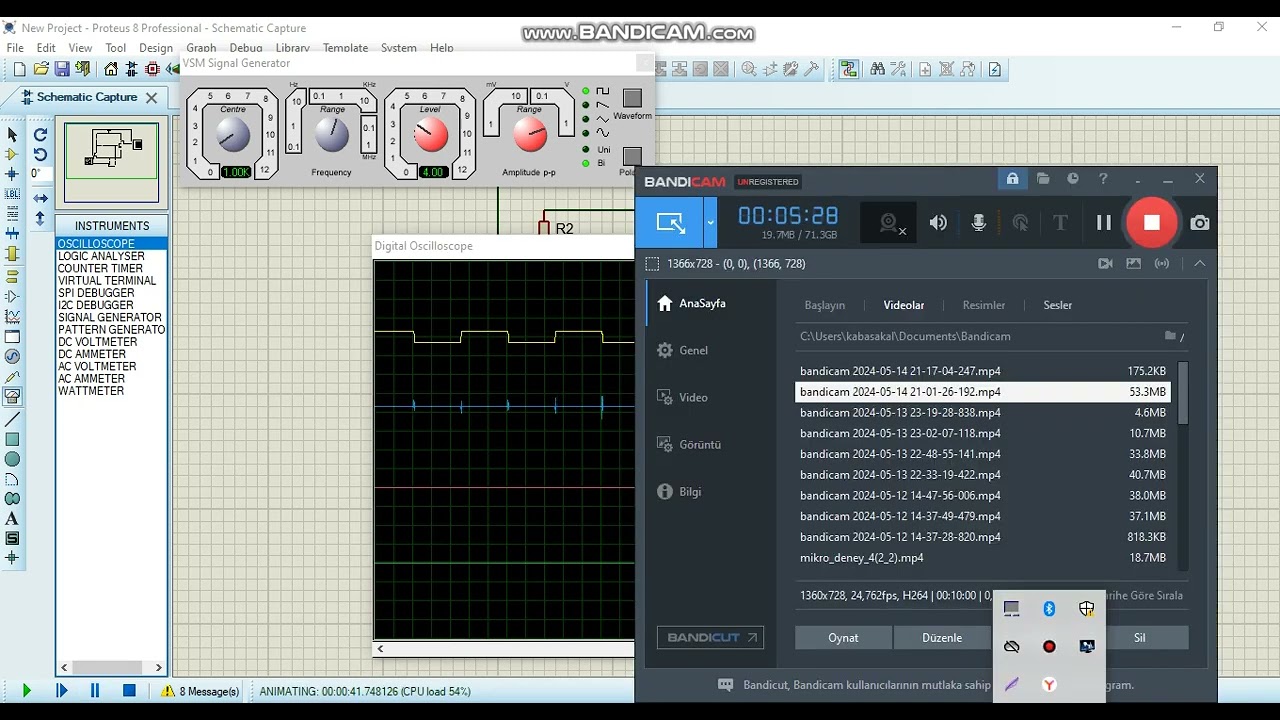Pause the Proteus simulation
The height and width of the screenshot is (720, 1280).
95,691
